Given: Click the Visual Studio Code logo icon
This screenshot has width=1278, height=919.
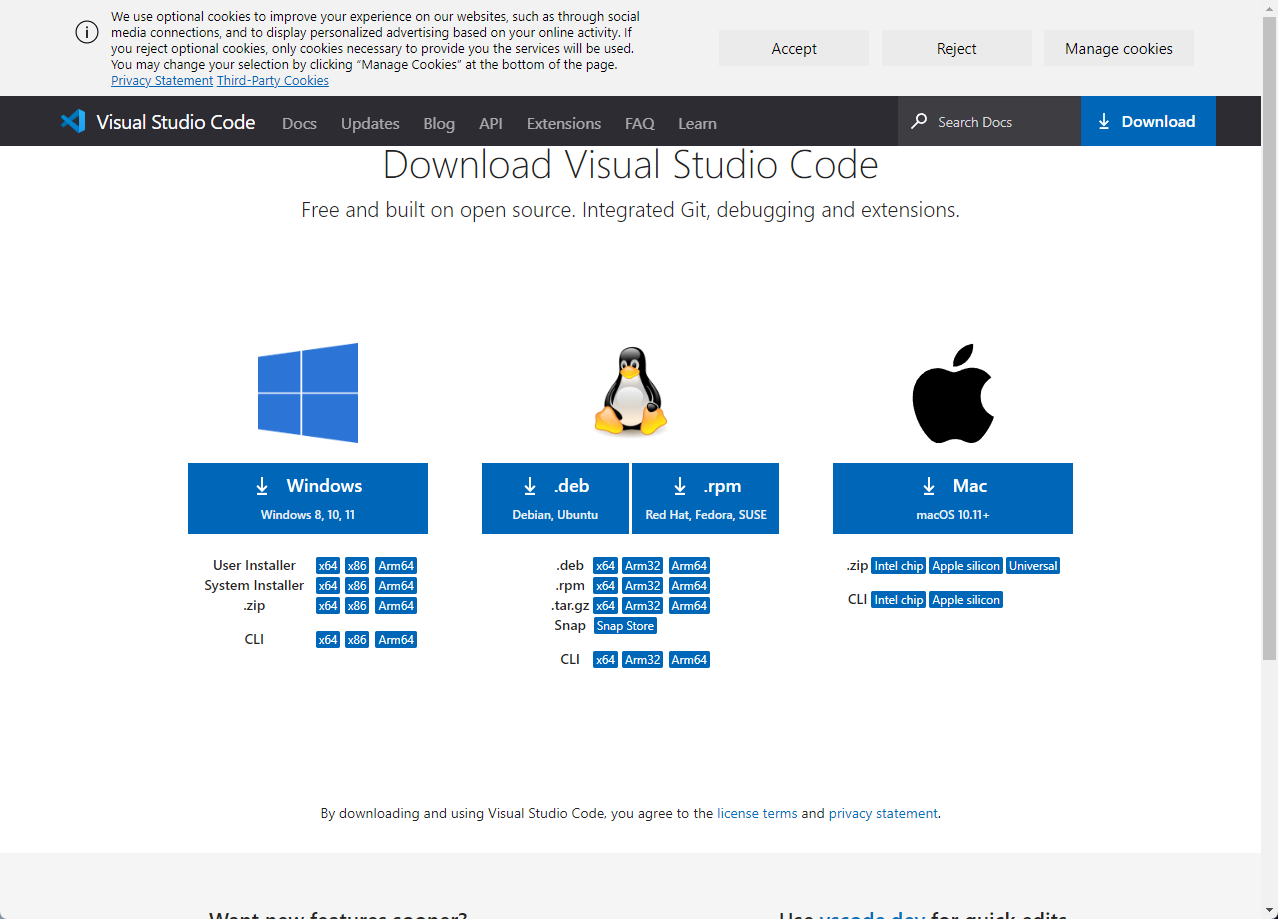Looking at the screenshot, I should click(x=73, y=122).
